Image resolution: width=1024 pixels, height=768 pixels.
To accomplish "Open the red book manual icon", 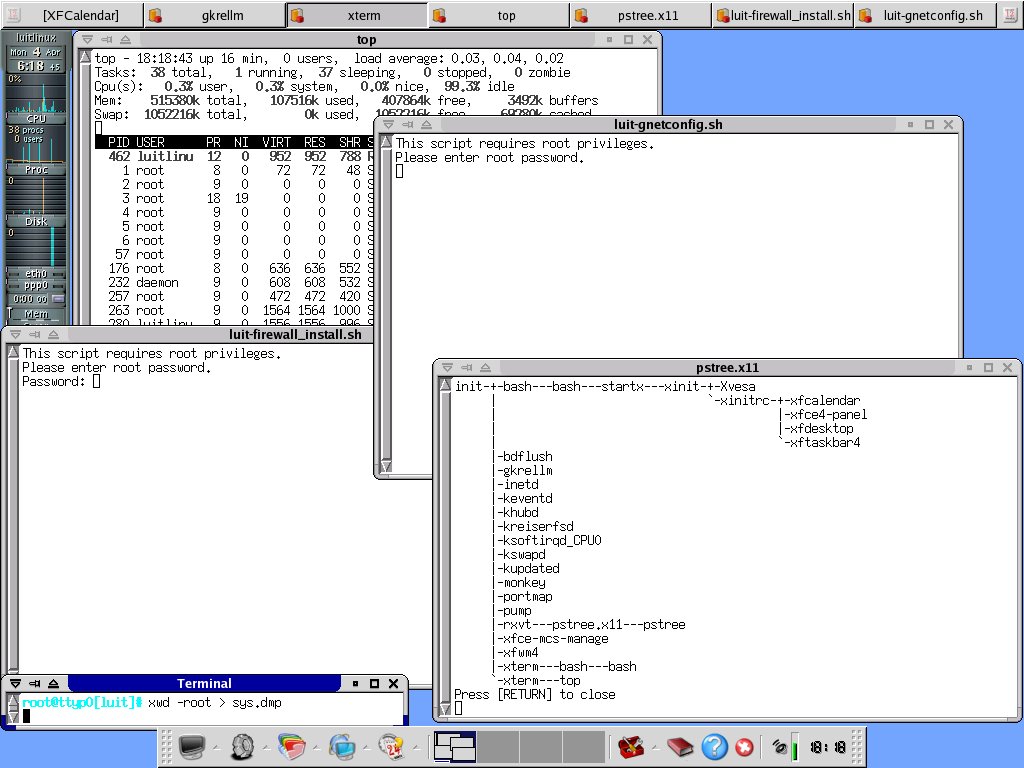I will click(x=680, y=746).
